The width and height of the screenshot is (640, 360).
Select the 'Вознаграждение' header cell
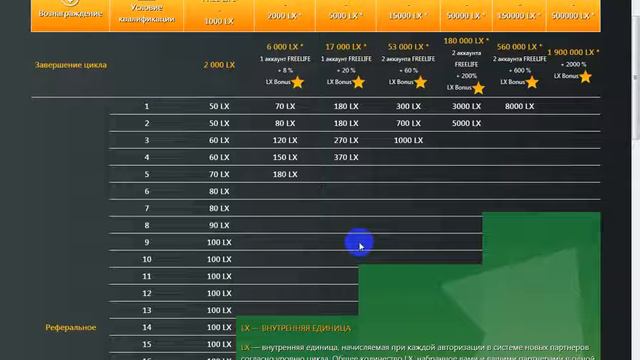(x=70, y=15)
